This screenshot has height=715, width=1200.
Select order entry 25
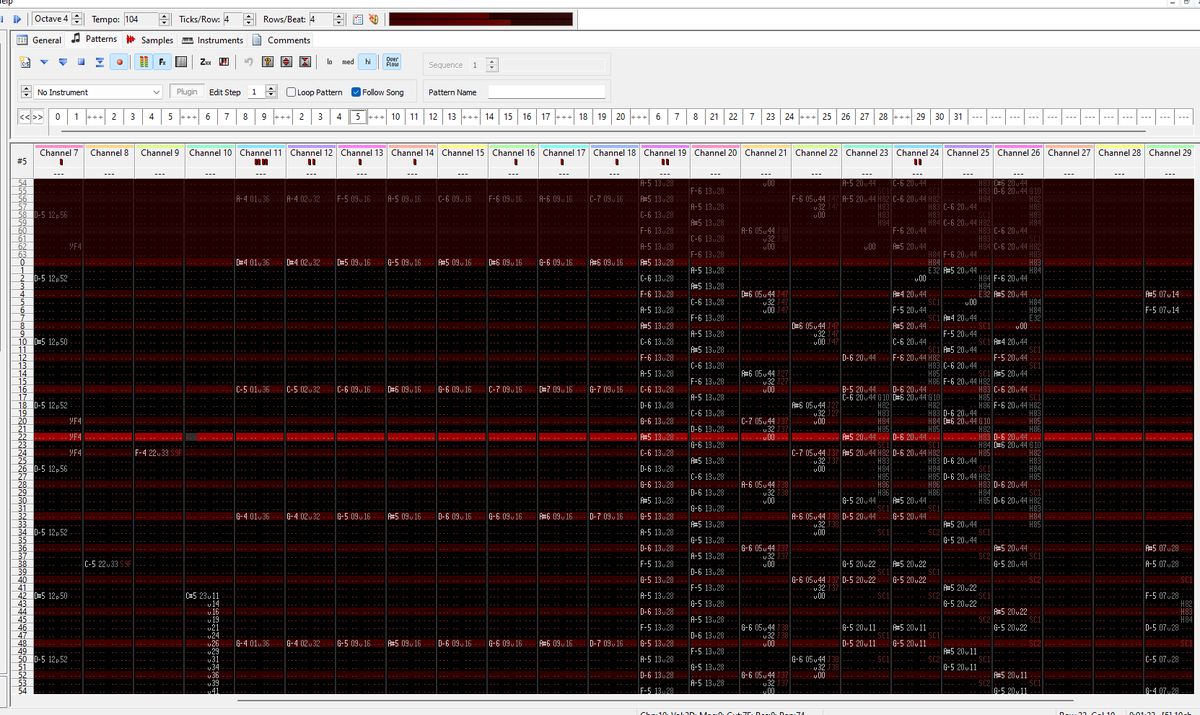point(827,117)
